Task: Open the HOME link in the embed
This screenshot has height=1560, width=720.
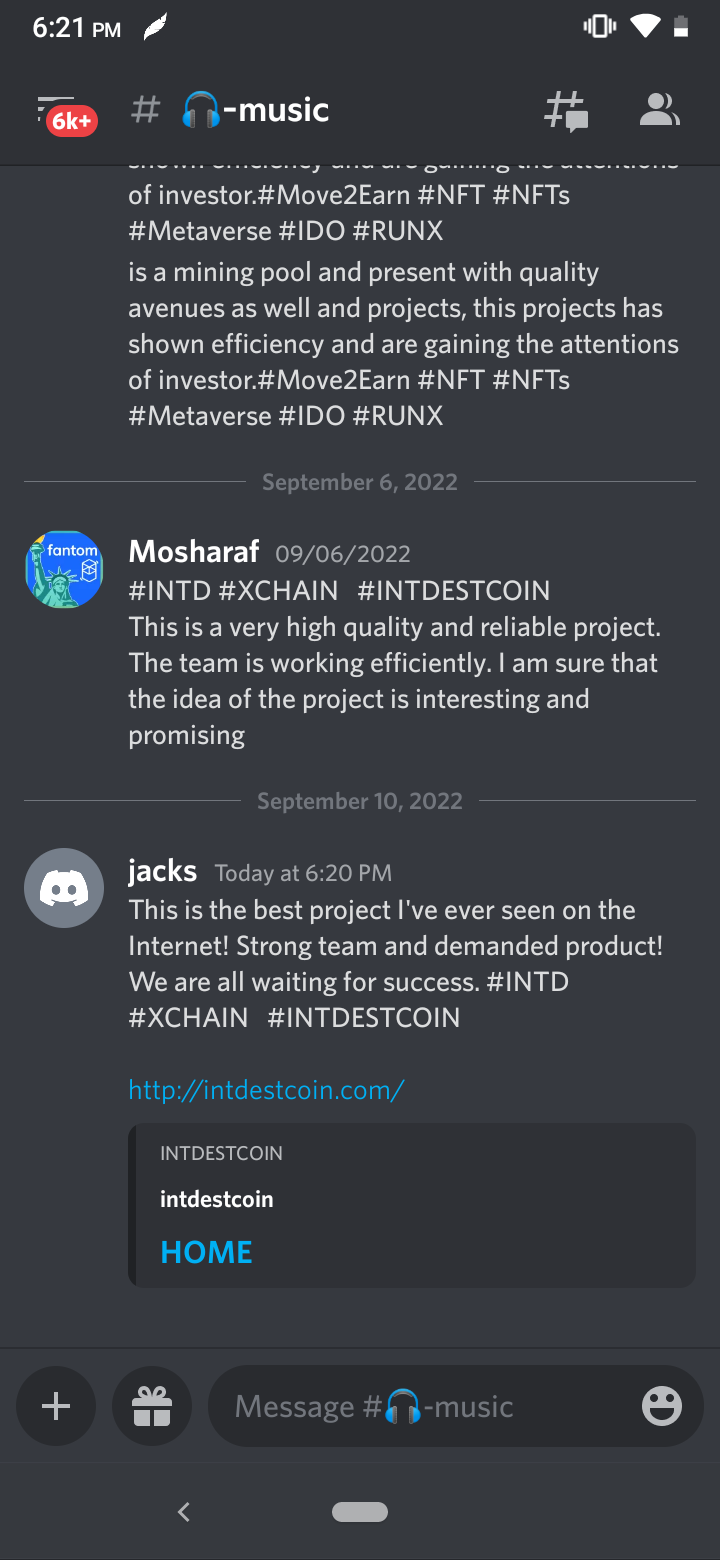Action: tap(207, 1252)
